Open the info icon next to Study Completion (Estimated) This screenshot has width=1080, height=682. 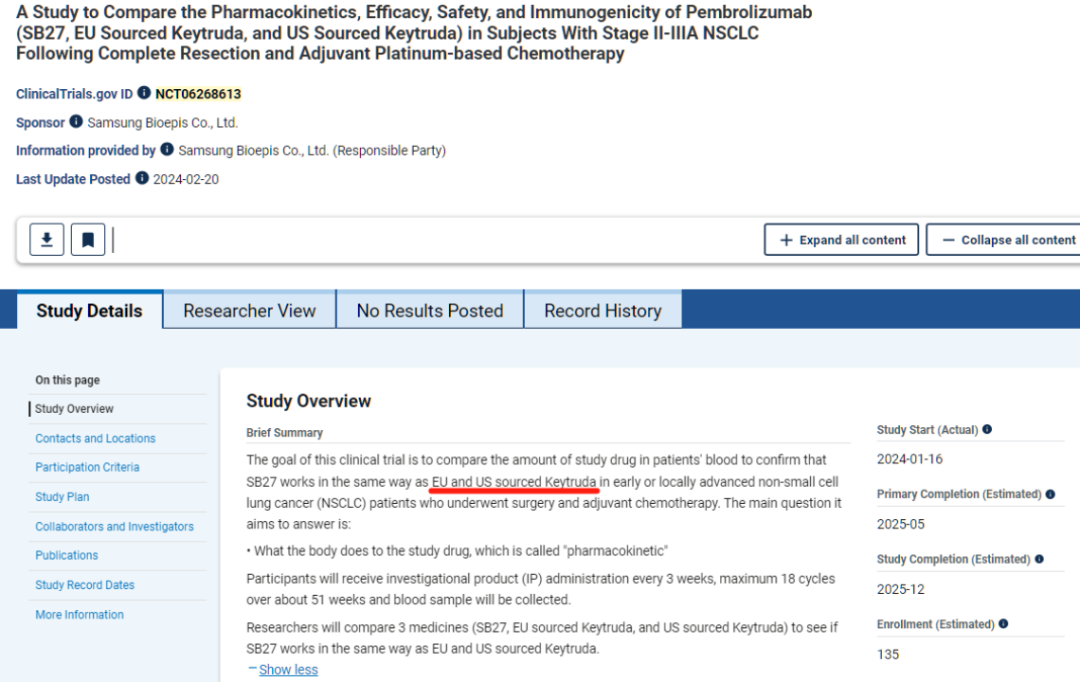1039,559
